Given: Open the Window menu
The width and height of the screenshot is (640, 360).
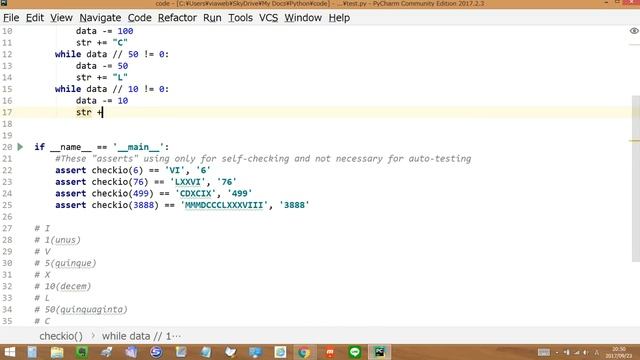Looking at the screenshot, I should point(303,18).
